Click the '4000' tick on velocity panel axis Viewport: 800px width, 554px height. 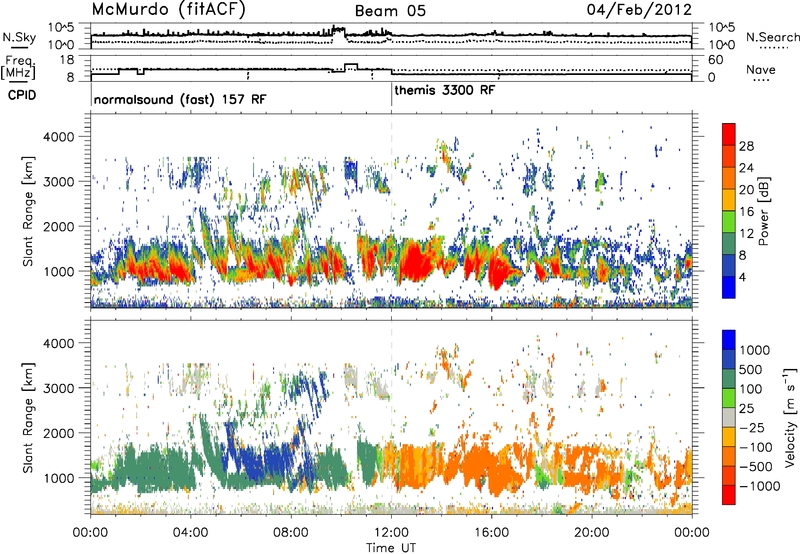click(60, 343)
